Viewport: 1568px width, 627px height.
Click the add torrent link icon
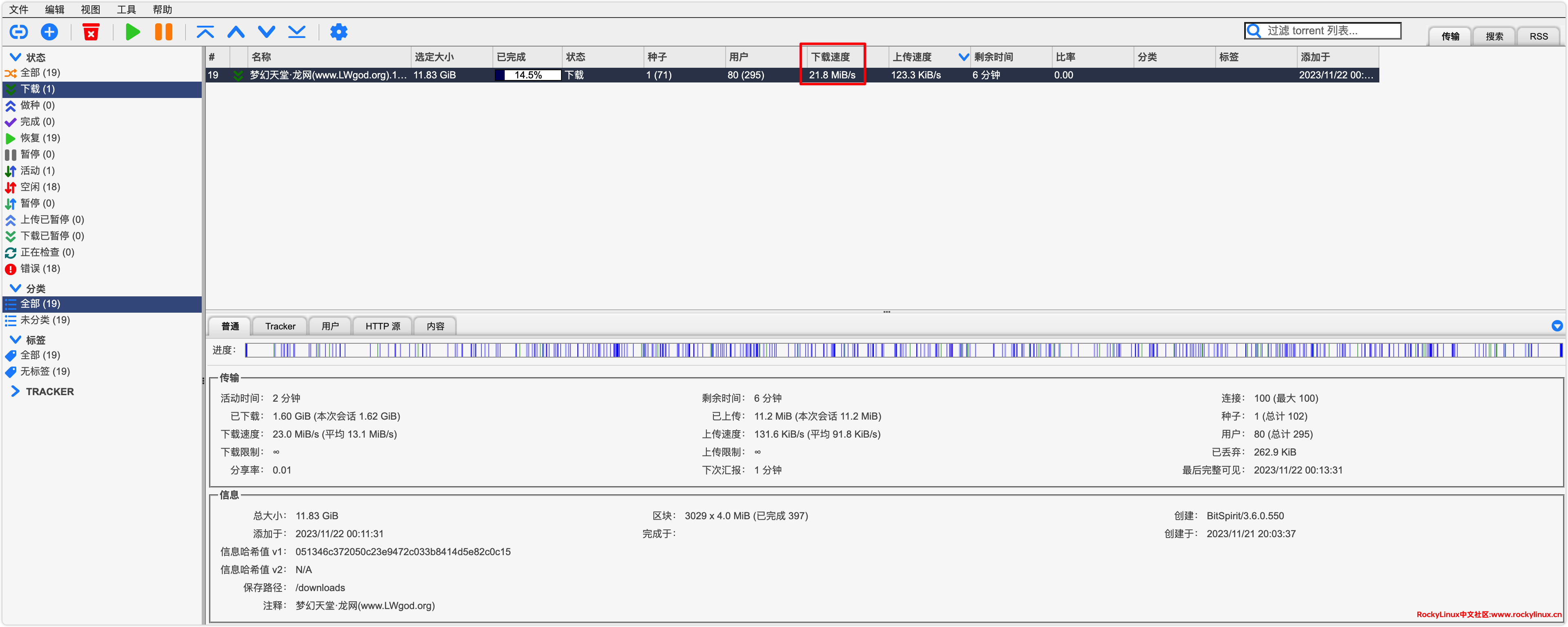(19, 32)
